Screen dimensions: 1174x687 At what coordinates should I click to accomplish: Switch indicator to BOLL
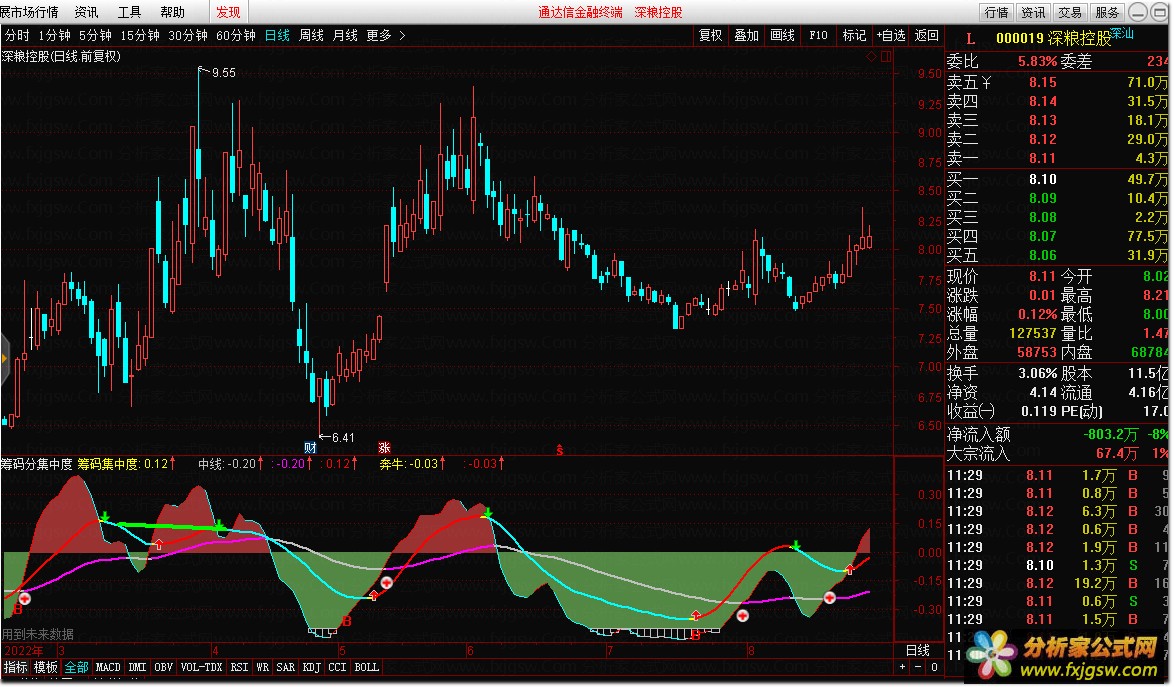tap(367, 667)
